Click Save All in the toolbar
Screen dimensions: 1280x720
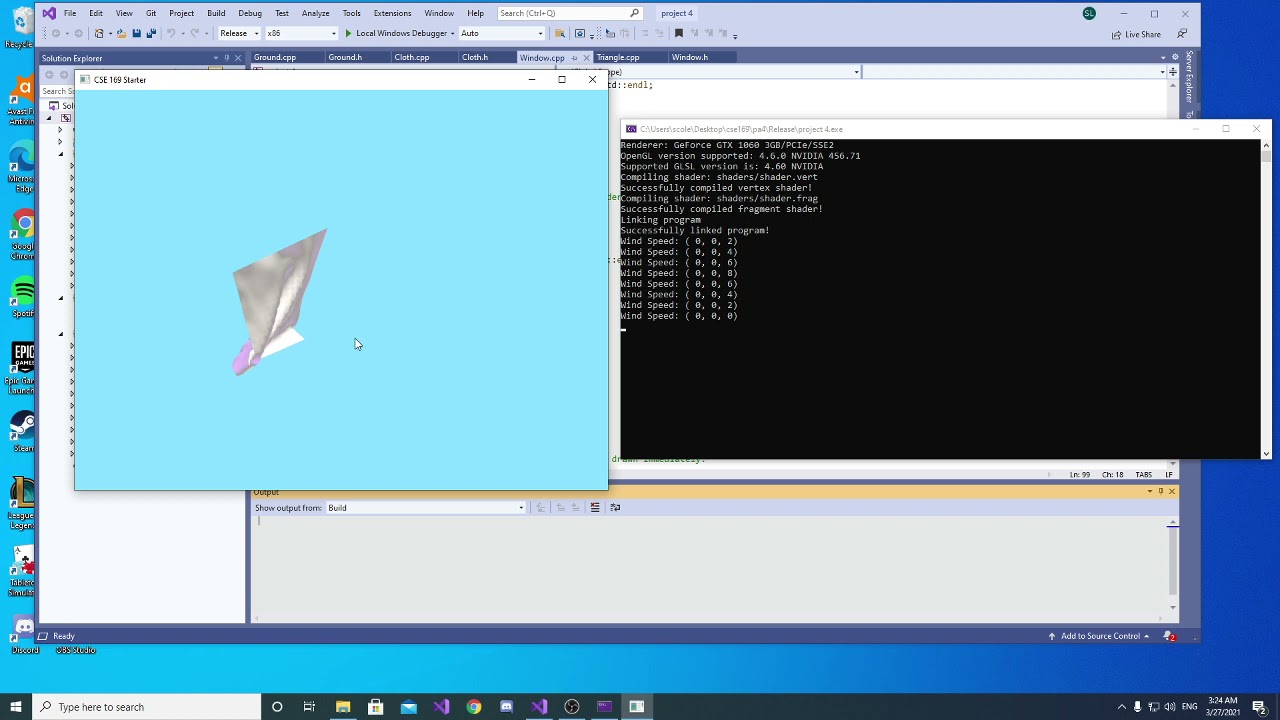[151, 33]
